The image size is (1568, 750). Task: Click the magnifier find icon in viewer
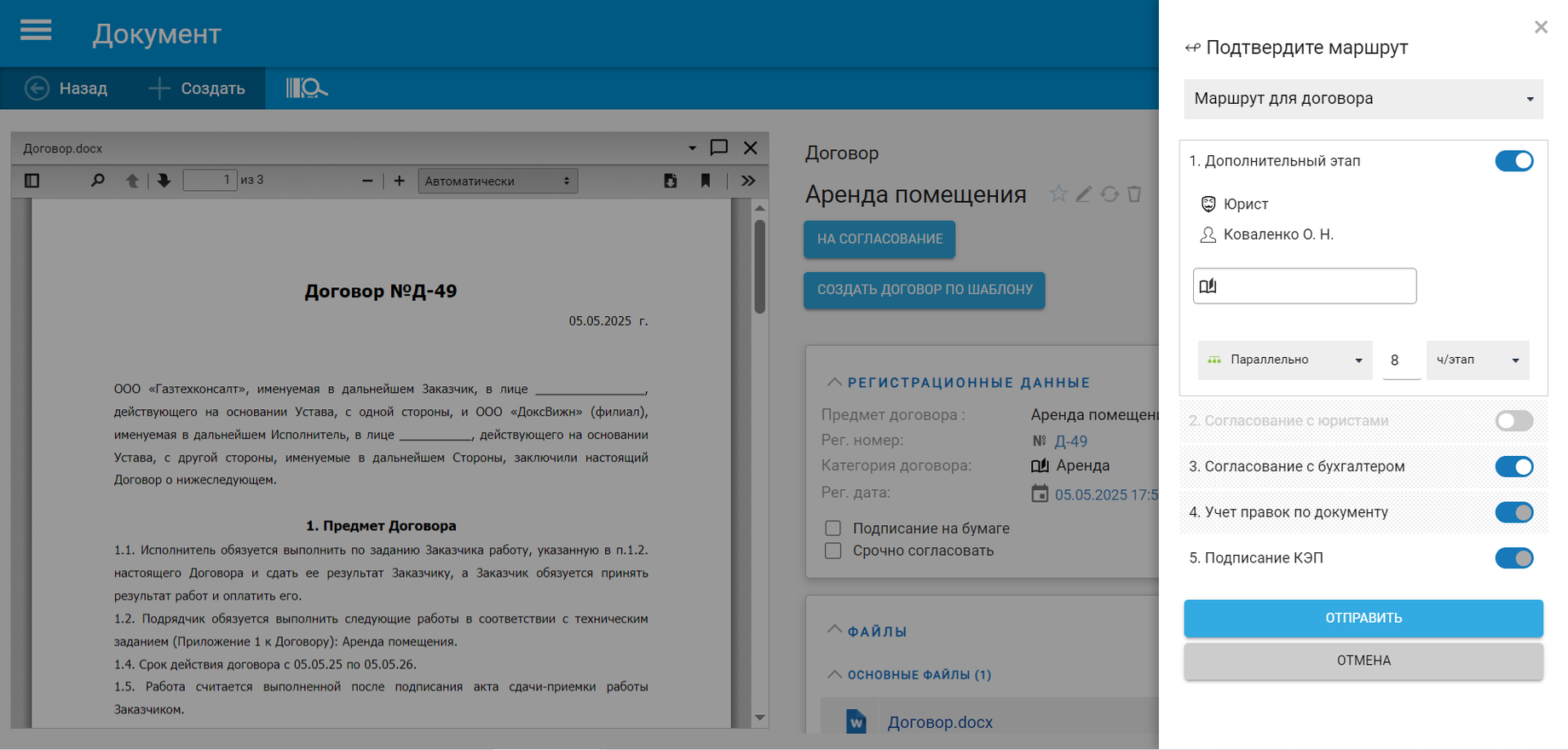click(x=97, y=181)
